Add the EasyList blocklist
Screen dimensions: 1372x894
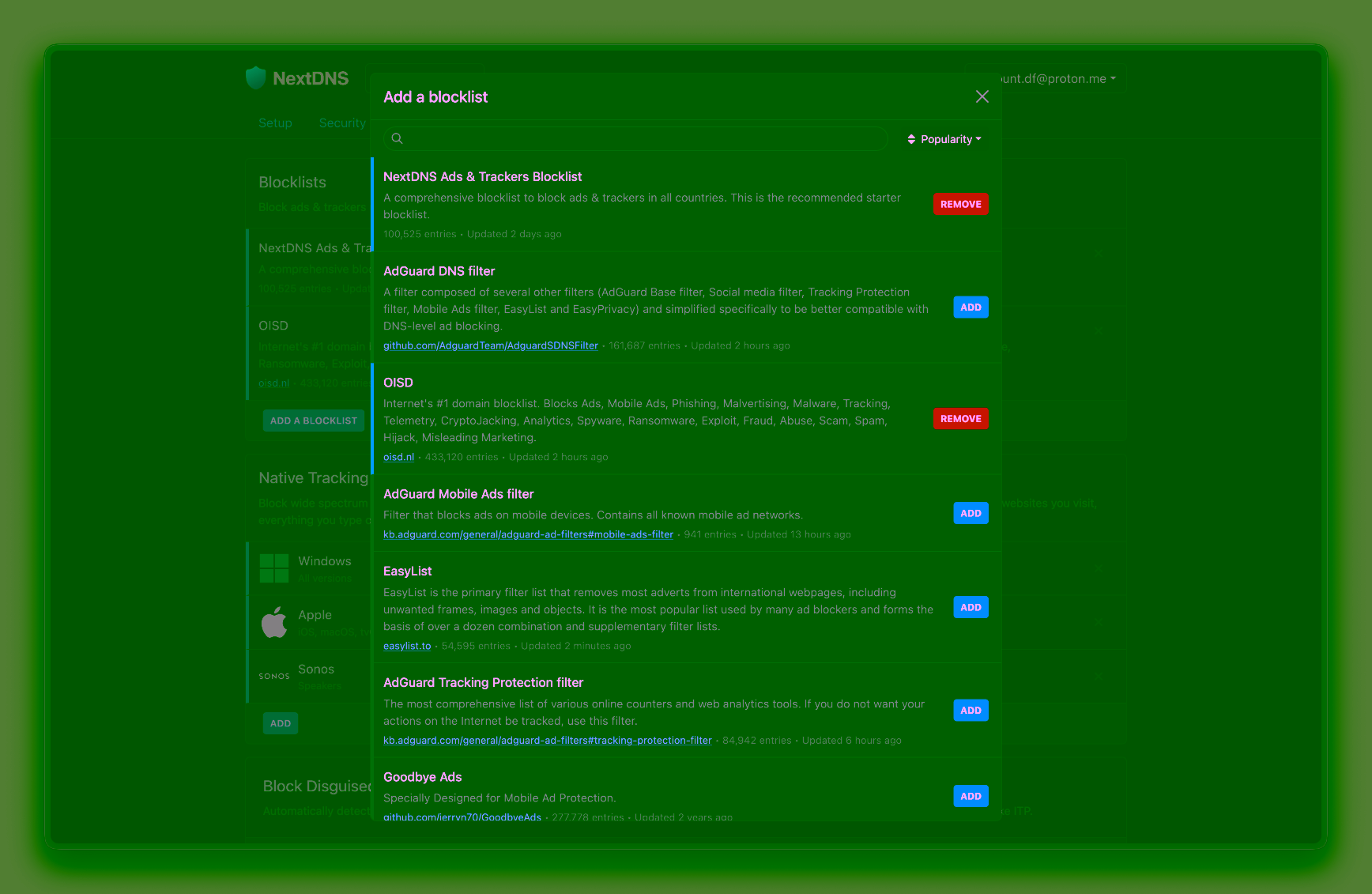tap(971, 608)
